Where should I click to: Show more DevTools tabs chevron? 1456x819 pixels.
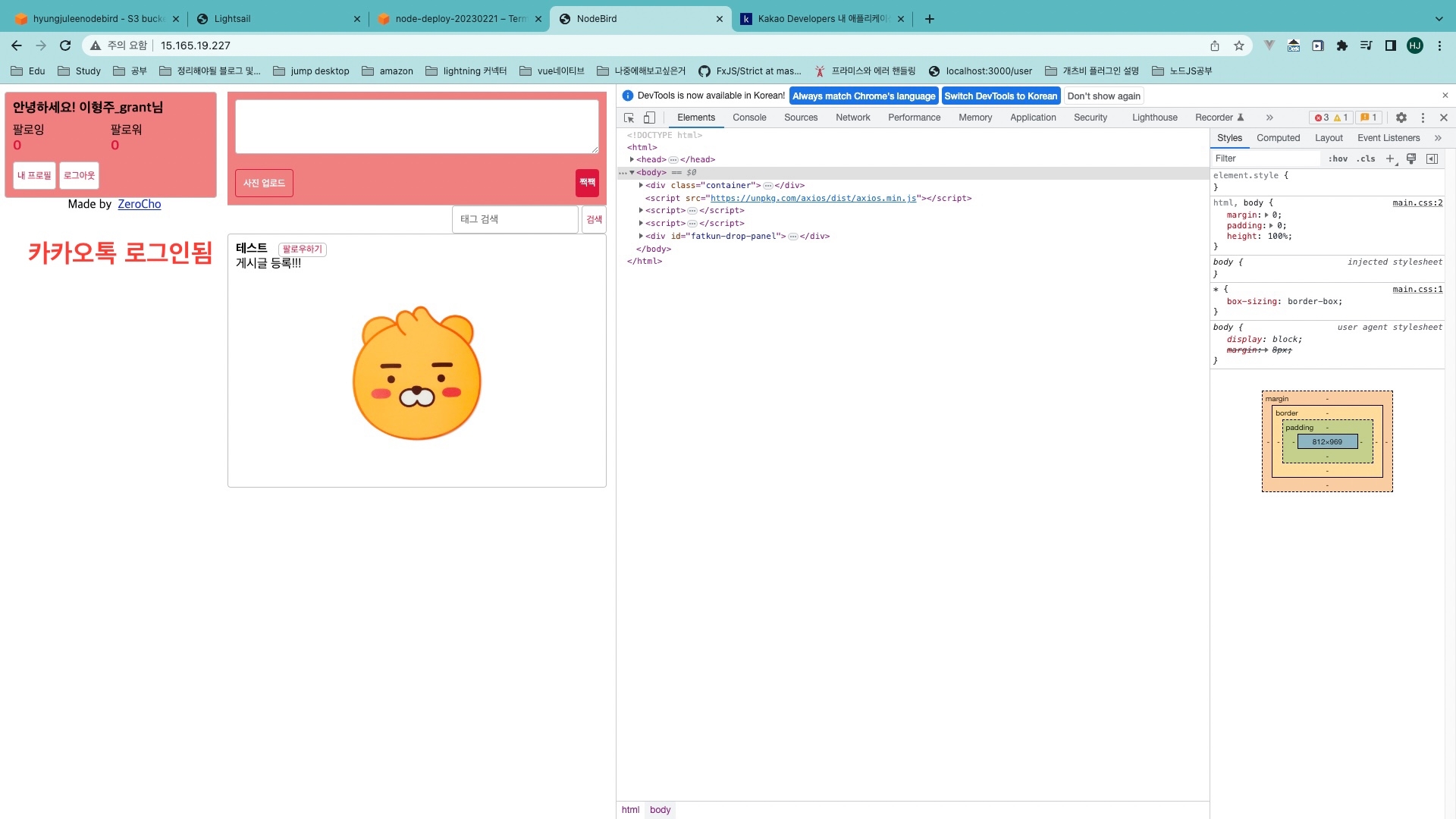pyautogui.click(x=1269, y=118)
